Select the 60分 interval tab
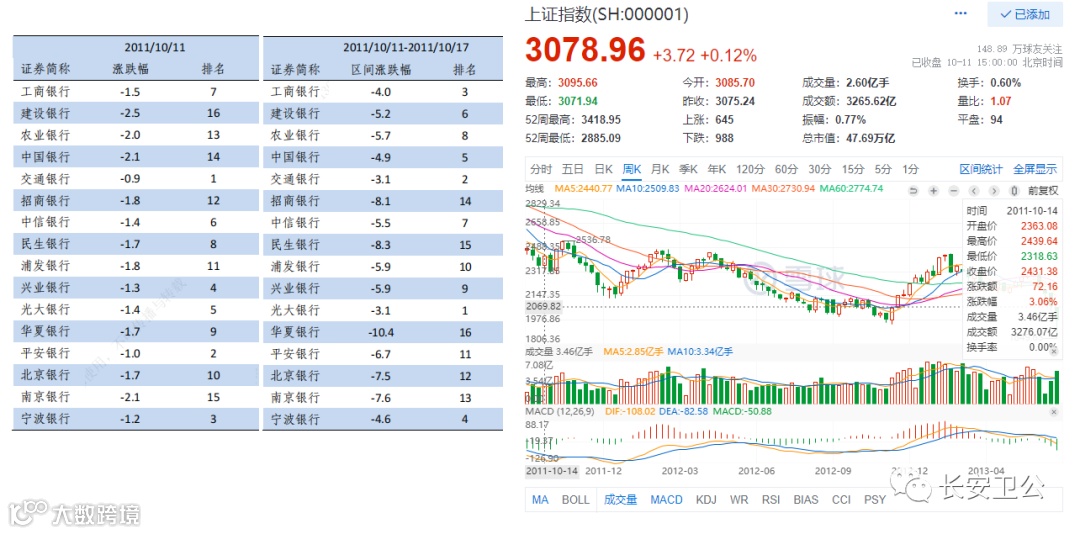The width and height of the screenshot is (1080, 534). [786, 169]
